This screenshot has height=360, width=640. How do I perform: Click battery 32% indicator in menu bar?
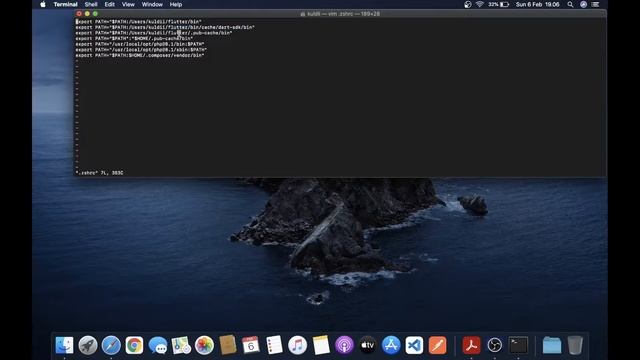tap(498, 4)
